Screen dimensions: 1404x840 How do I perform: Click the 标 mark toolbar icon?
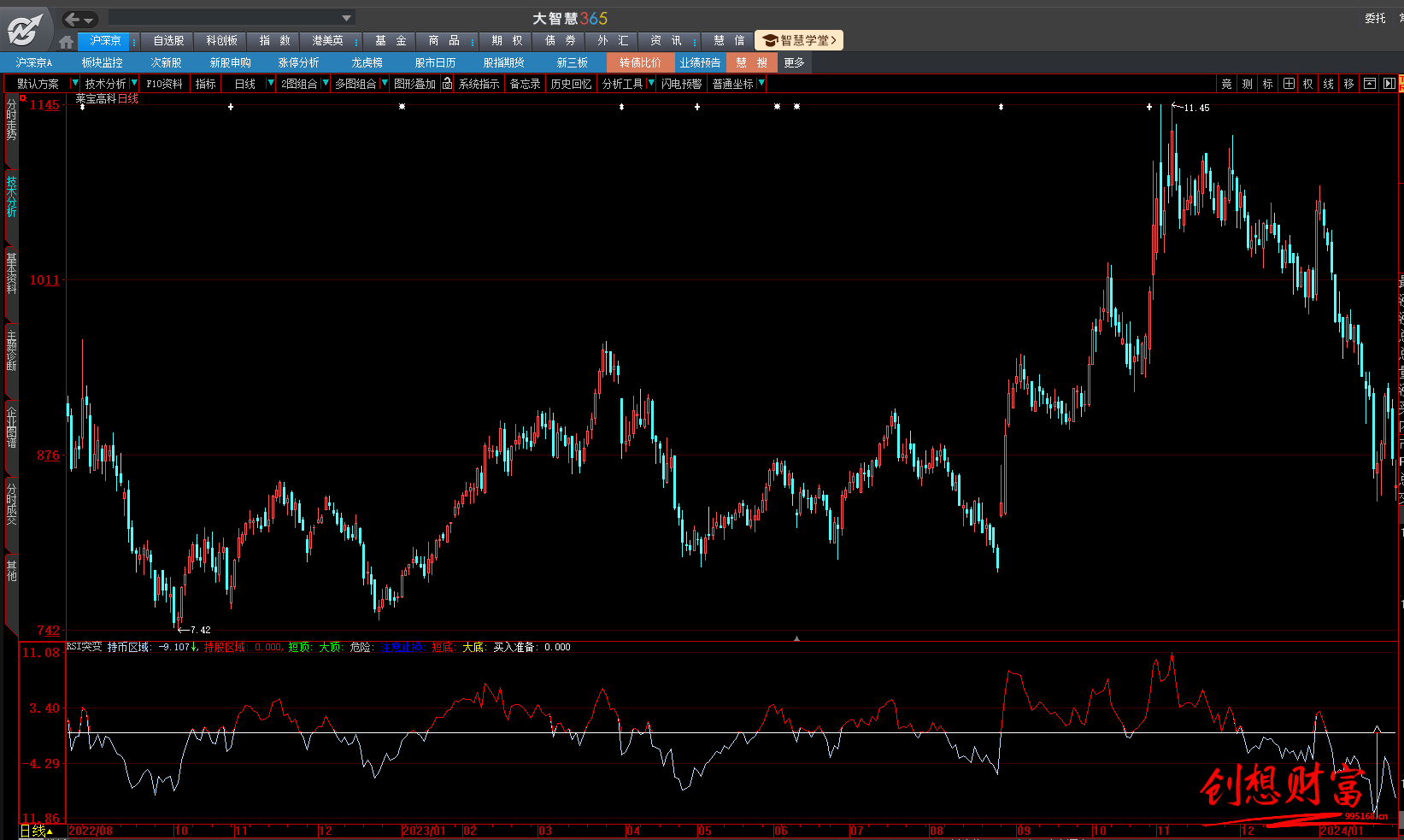click(1267, 84)
